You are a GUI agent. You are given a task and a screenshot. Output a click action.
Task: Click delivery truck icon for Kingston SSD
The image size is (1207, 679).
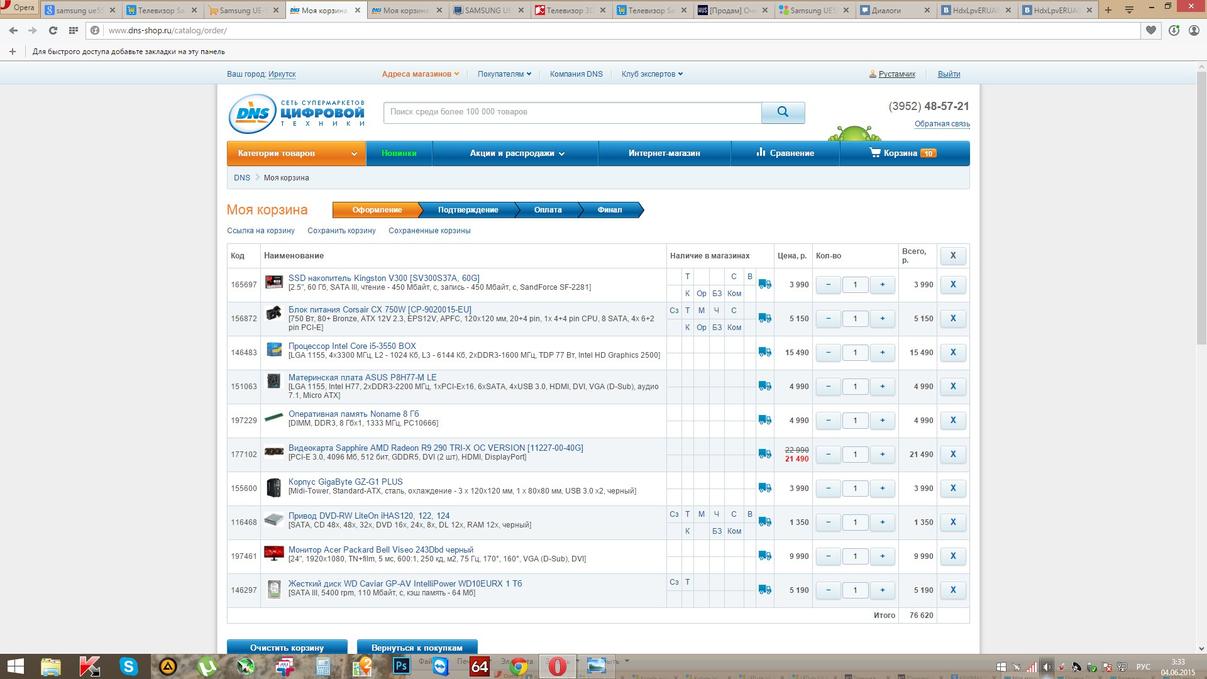[x=765, y=285]
